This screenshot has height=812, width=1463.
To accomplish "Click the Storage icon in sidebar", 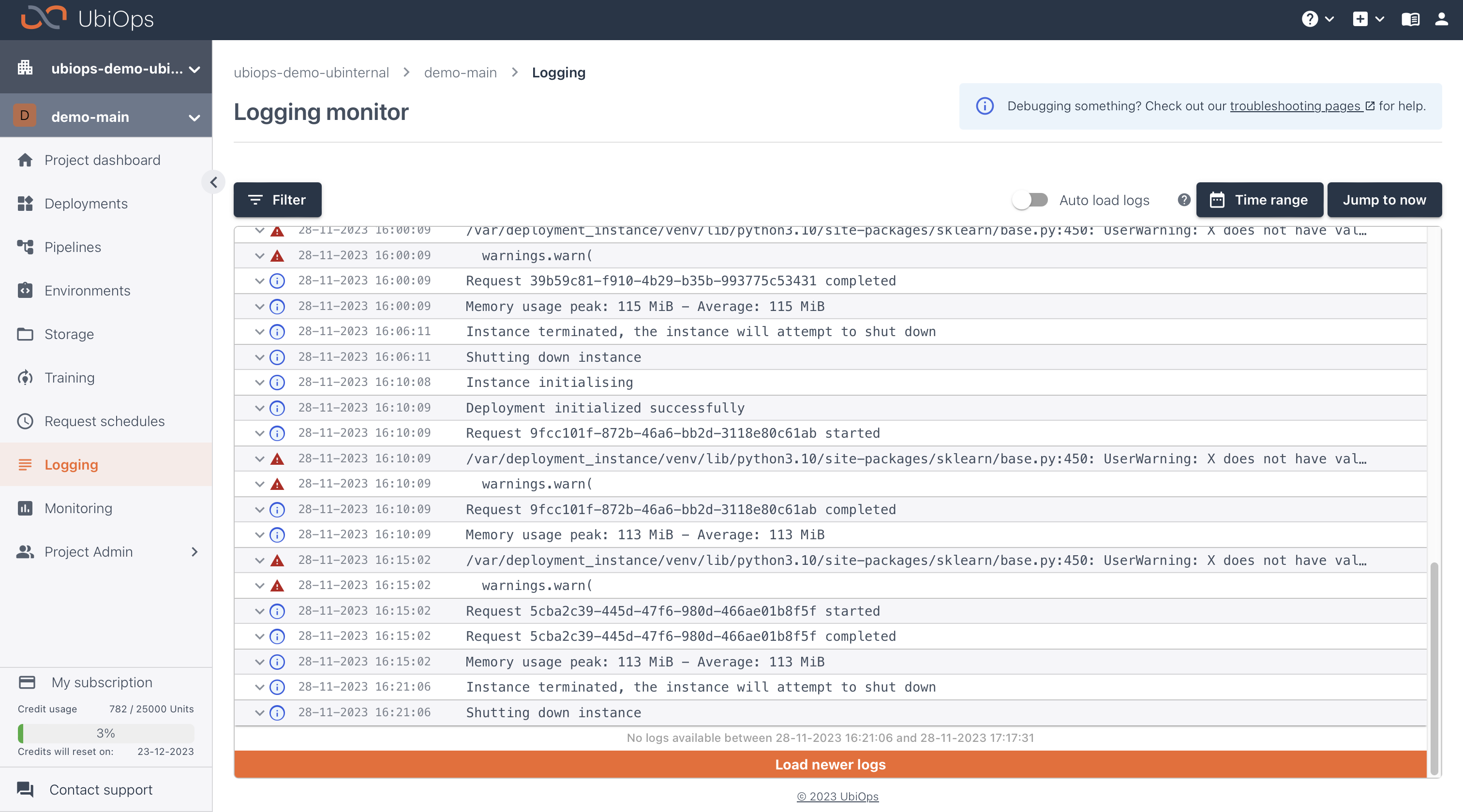I will (x=26, y=334).
